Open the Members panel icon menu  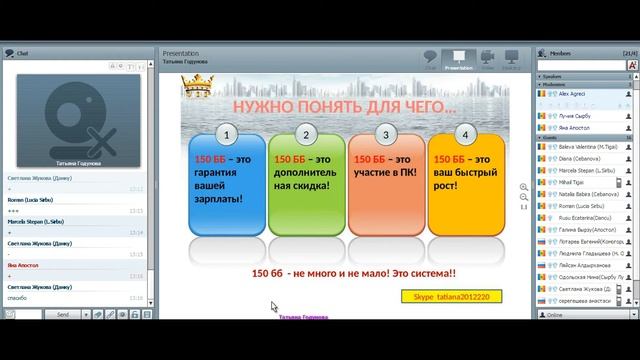coord(542,53)
